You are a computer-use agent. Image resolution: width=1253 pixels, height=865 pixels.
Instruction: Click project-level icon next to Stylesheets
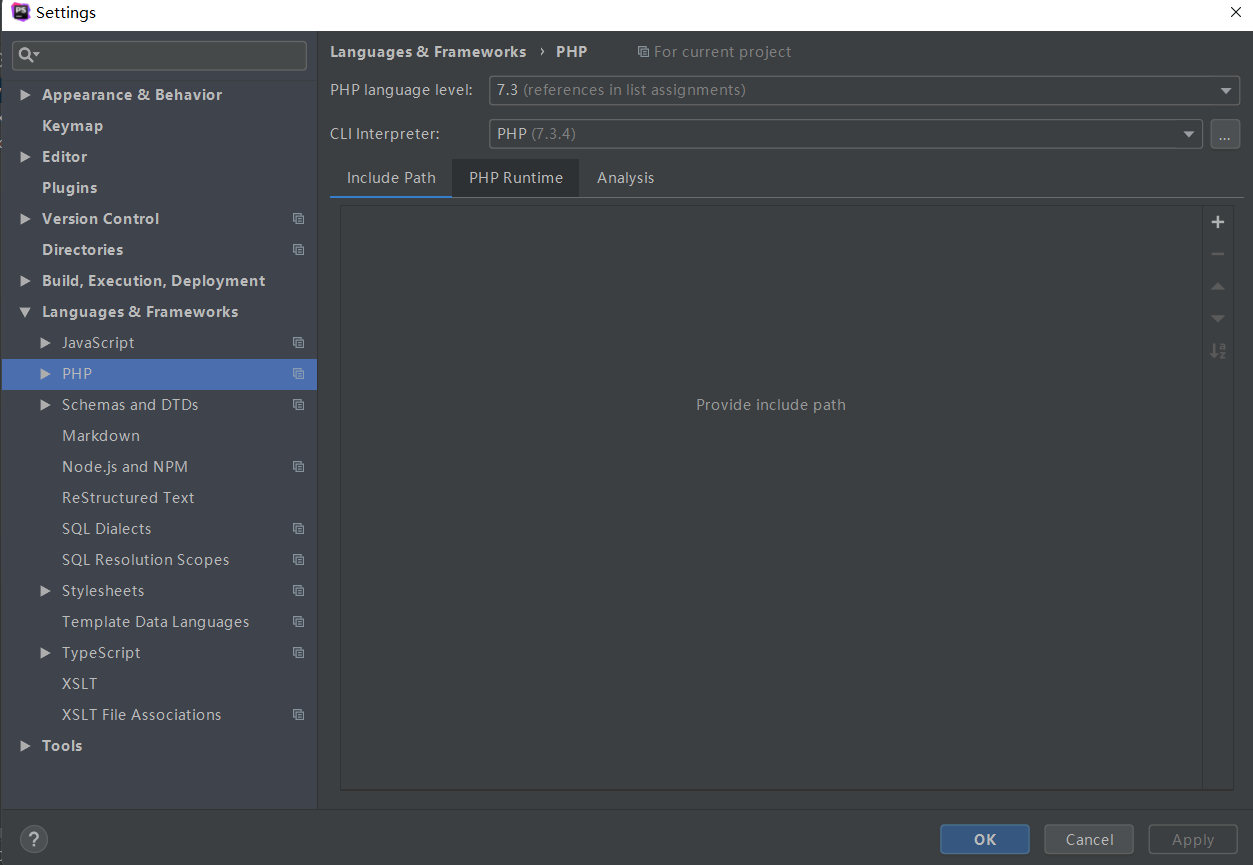(x=298, y=591)
